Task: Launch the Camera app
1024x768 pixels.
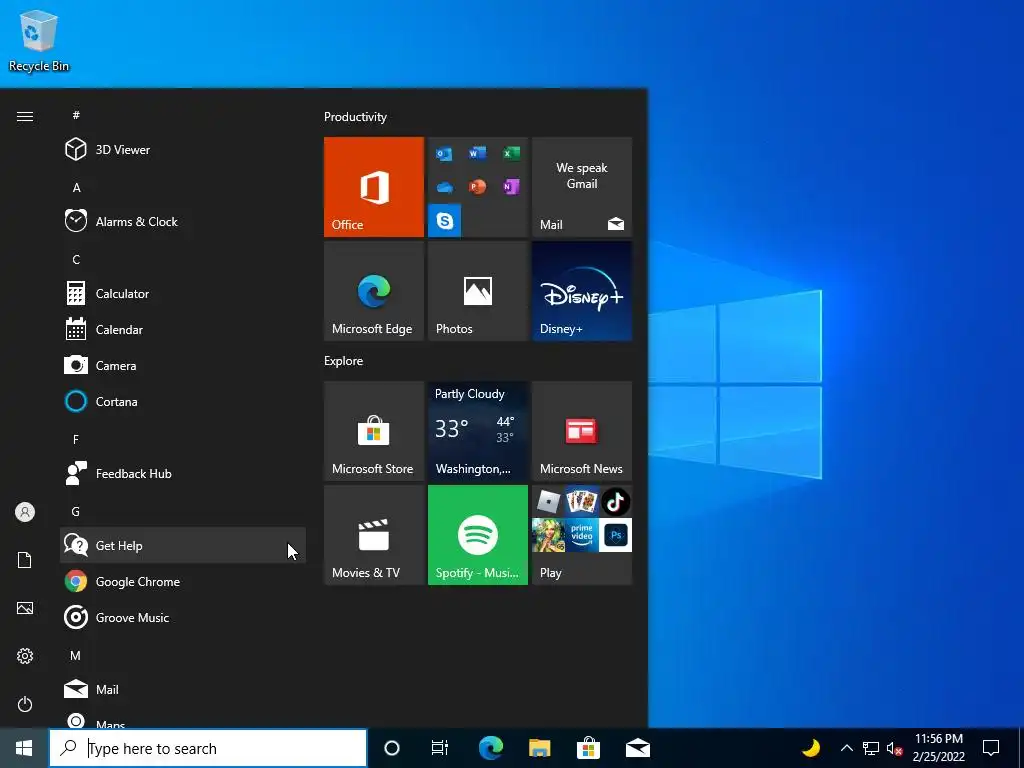Action: click(183, 365)
